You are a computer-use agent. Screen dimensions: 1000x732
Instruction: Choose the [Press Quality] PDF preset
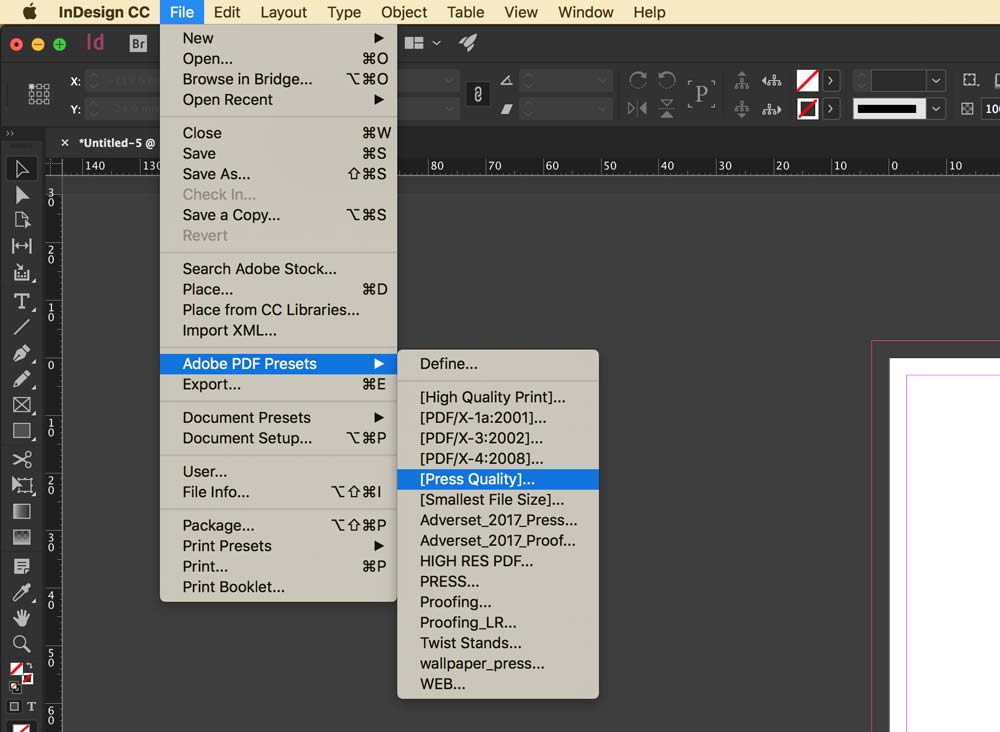(x=497, y=479)
